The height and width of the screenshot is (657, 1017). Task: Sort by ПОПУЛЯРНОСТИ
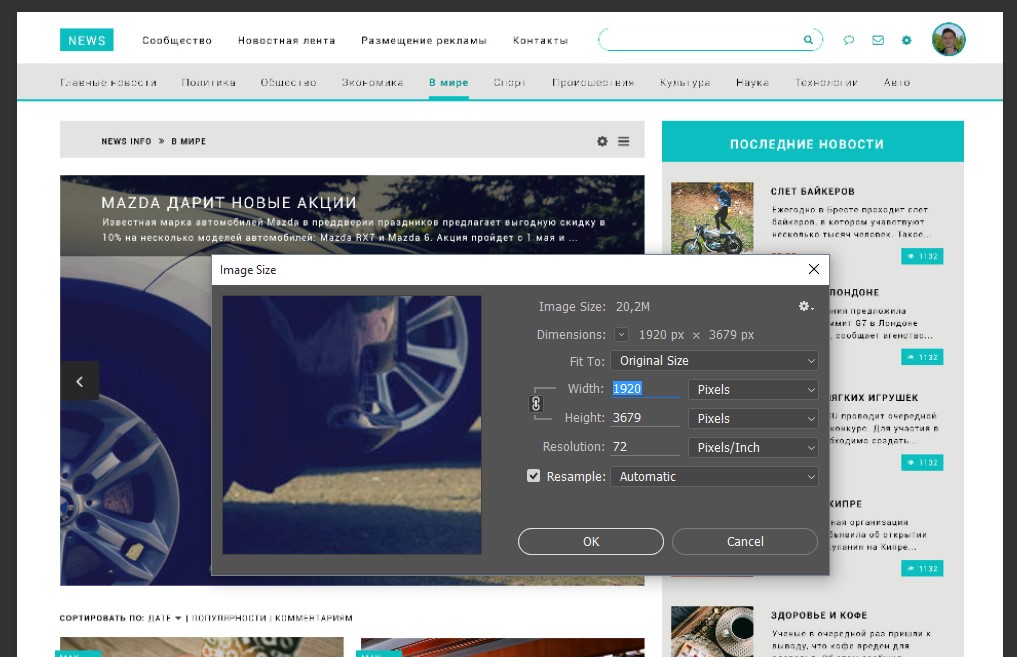click(x=229, y=618)
